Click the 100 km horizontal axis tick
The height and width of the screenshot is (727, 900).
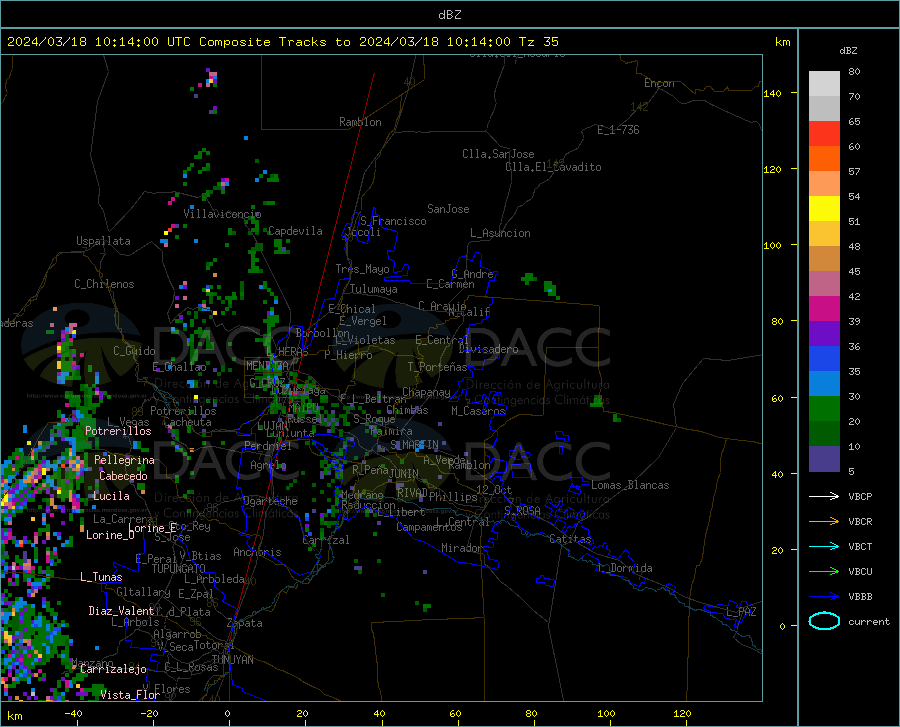tap(606, 714)
